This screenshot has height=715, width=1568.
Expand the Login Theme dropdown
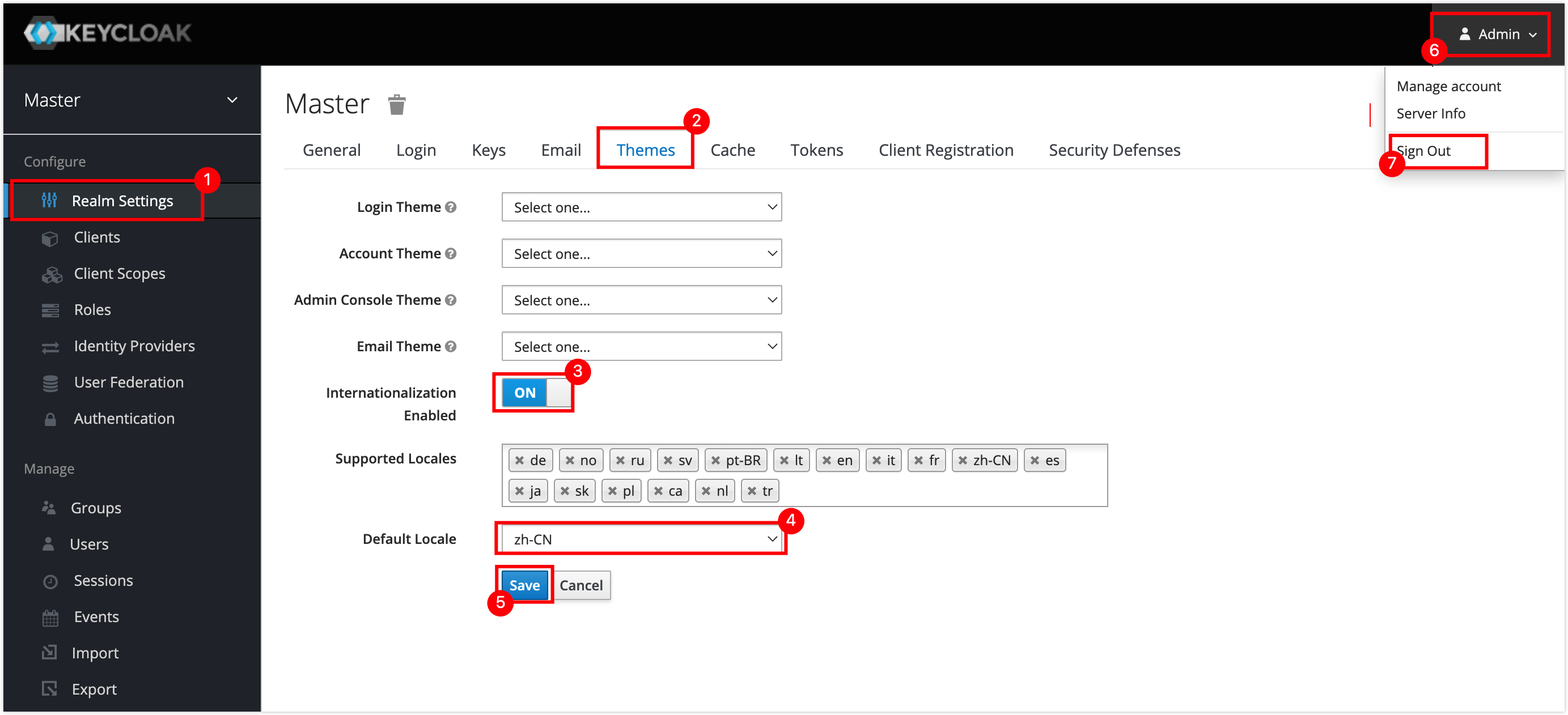click(640, 206)
